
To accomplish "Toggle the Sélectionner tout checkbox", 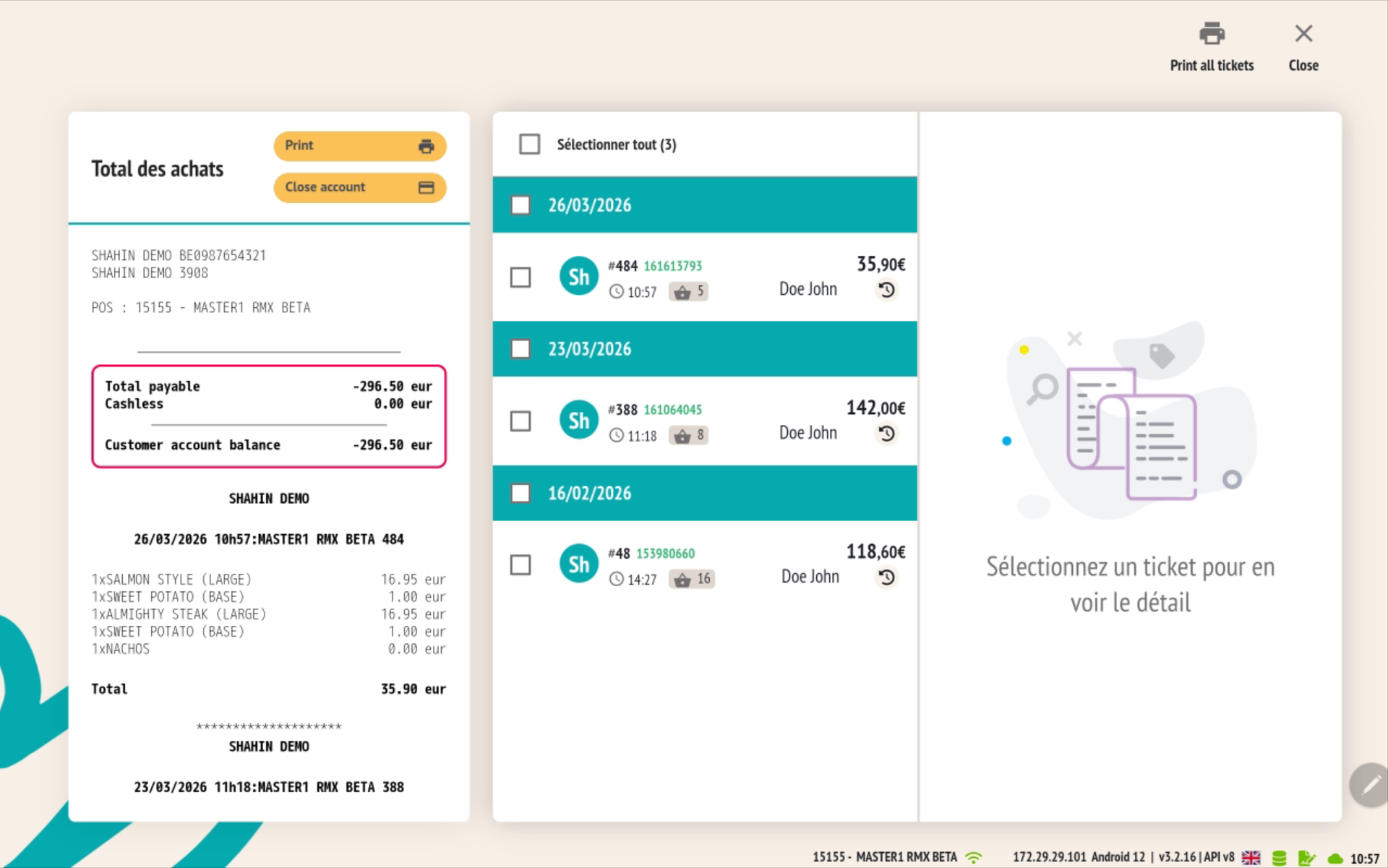I will point(529,145).
